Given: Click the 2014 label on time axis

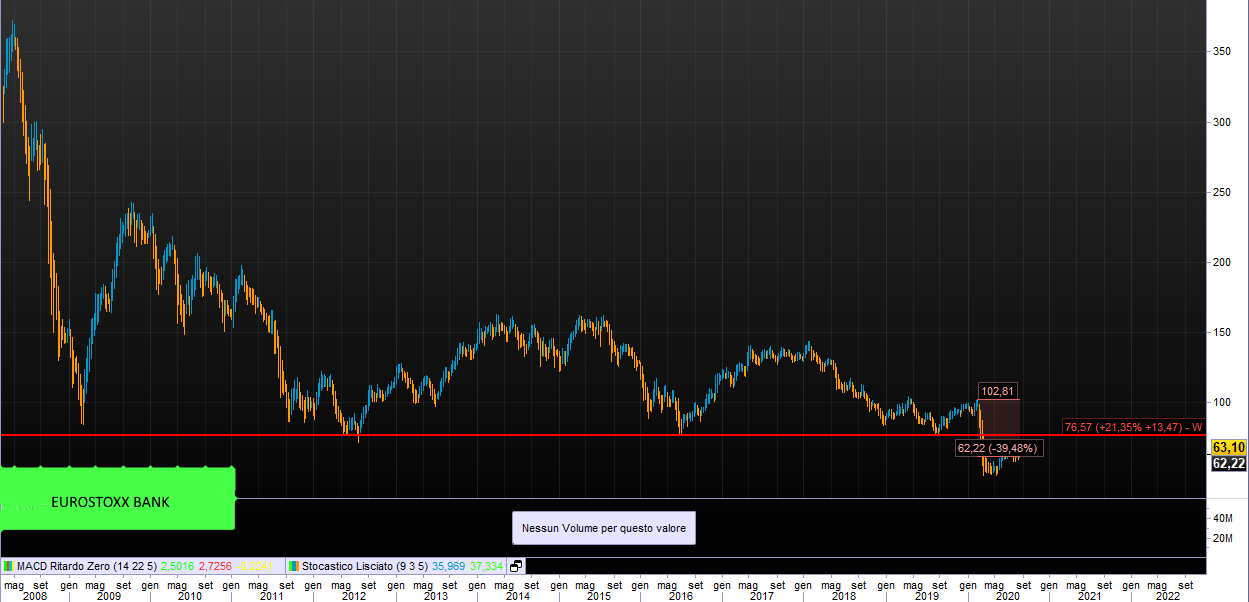Looking at the screenshot, I should pos(517,595).
